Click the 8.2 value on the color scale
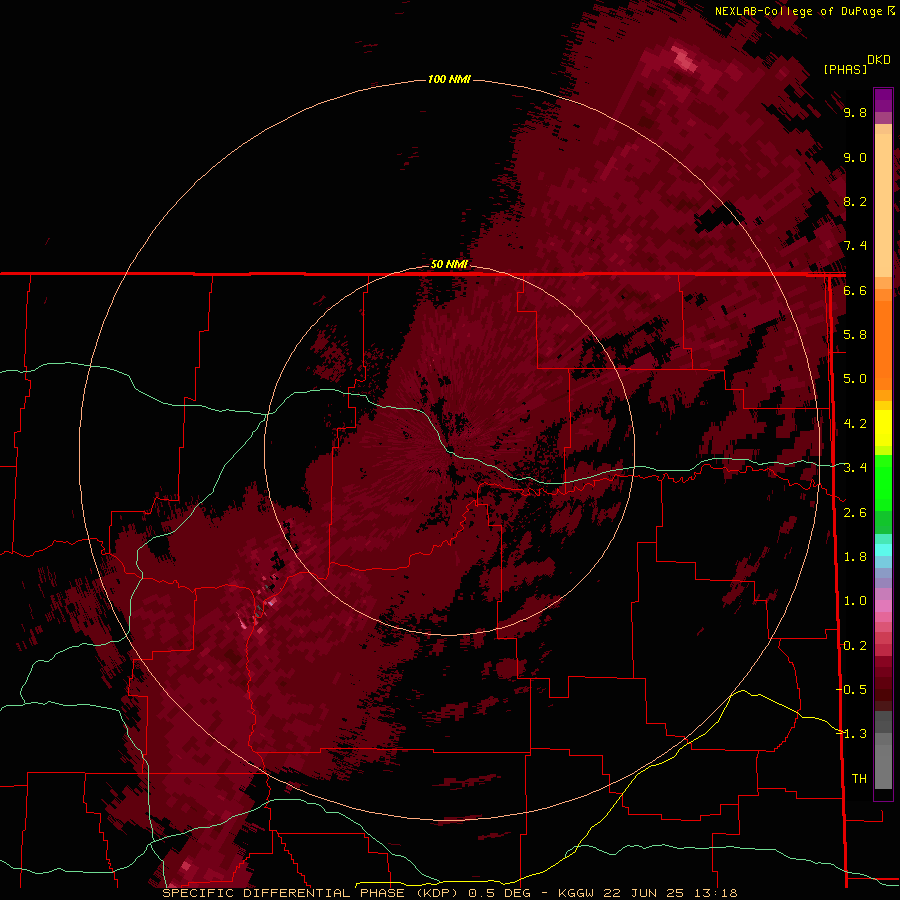 (855, 201)
